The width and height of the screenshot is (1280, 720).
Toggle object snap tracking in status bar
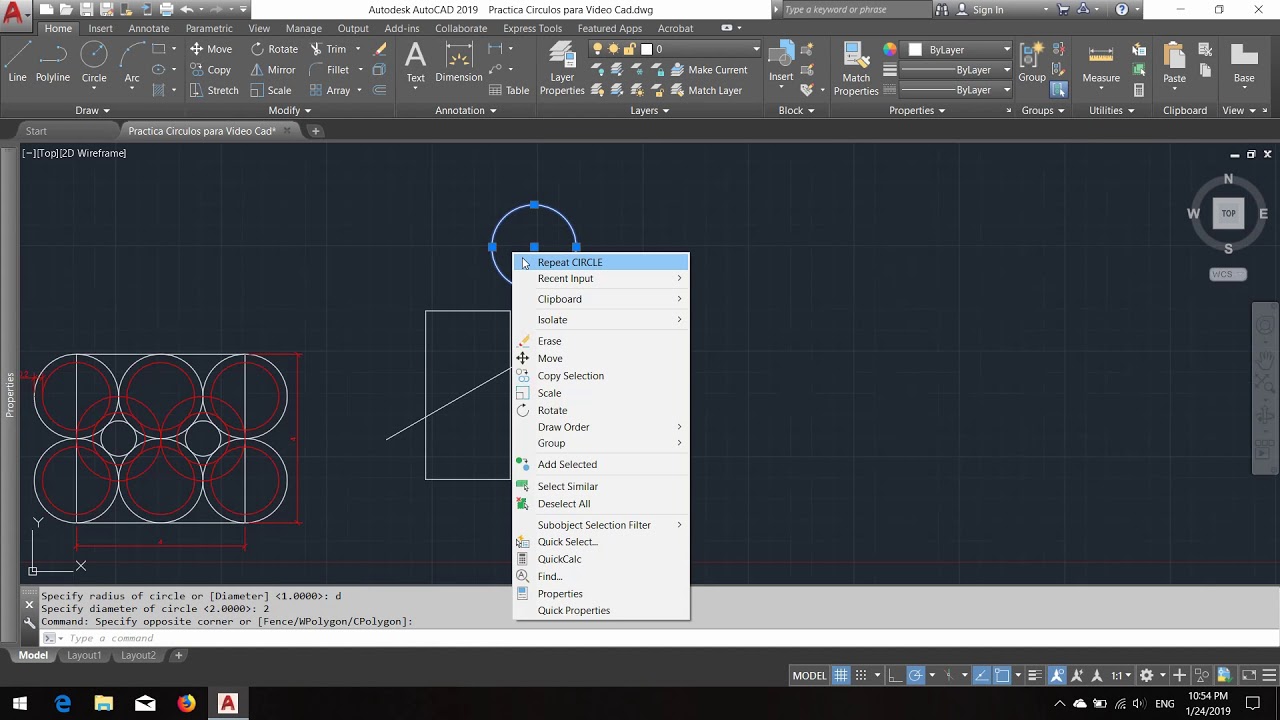[x=983, y=675]
